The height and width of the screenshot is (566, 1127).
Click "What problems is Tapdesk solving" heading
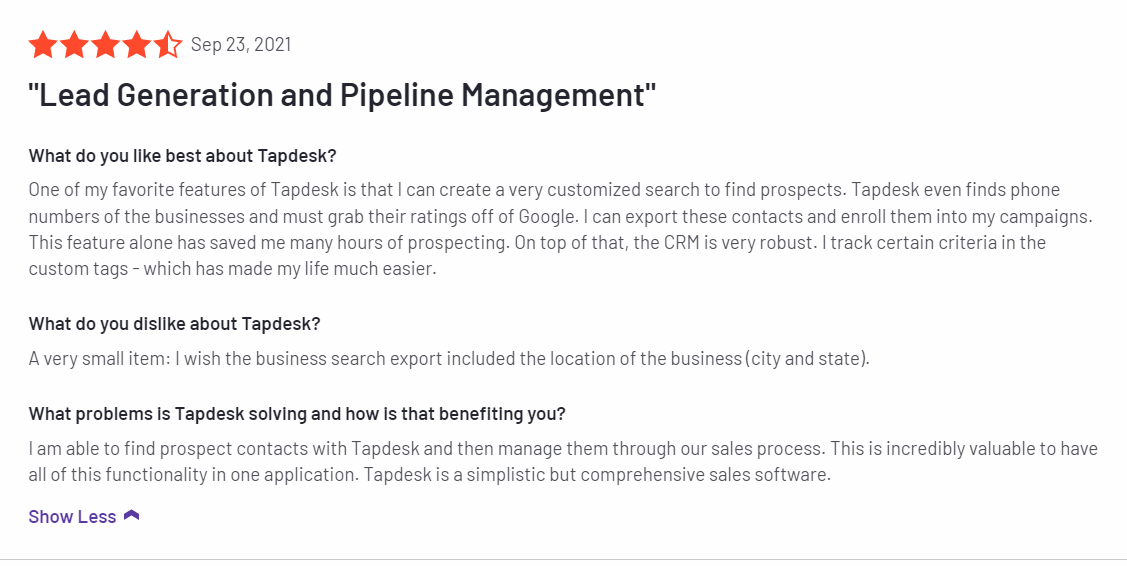click(x=297, y=414)
